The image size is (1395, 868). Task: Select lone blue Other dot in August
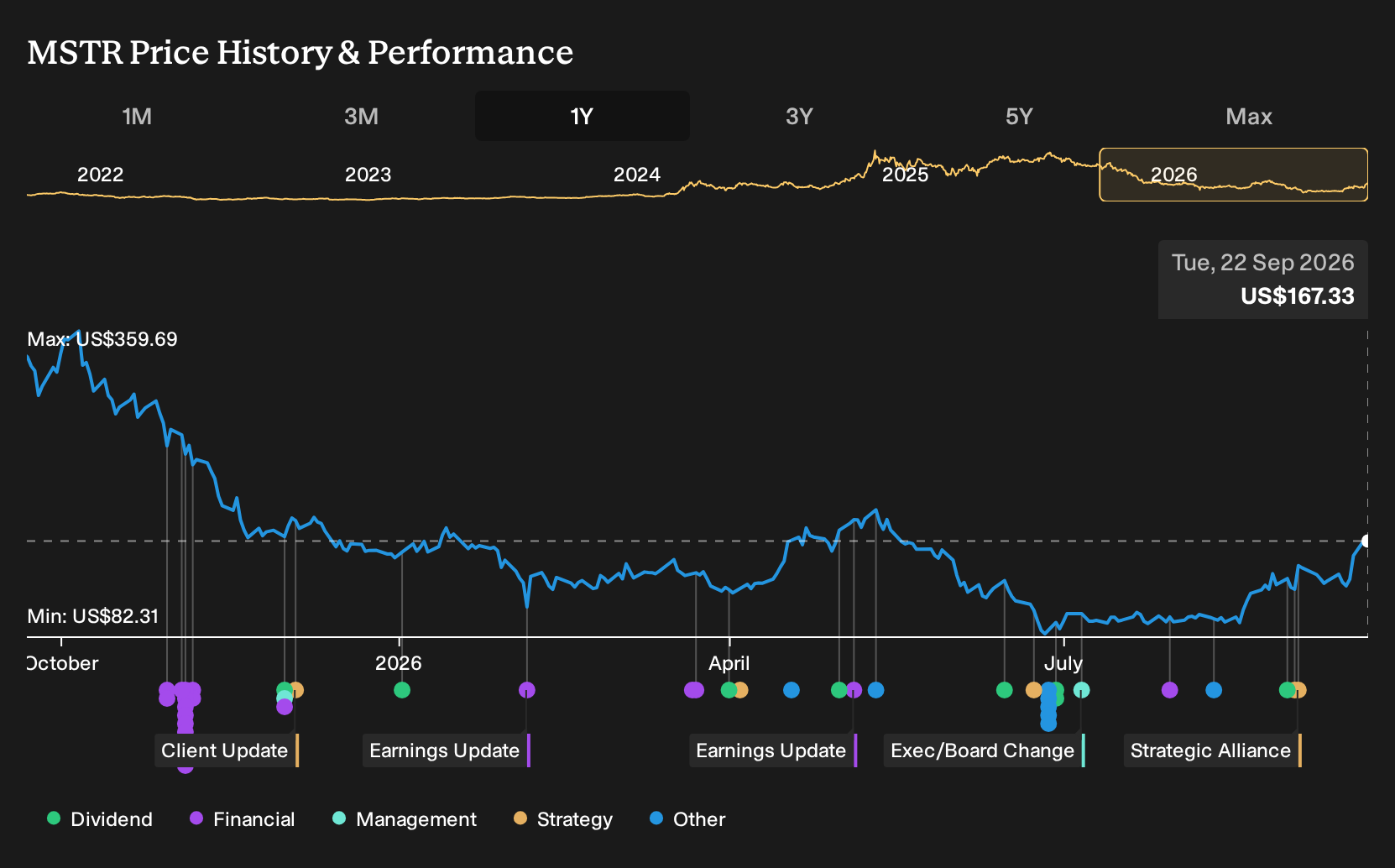pos(1214,690)
